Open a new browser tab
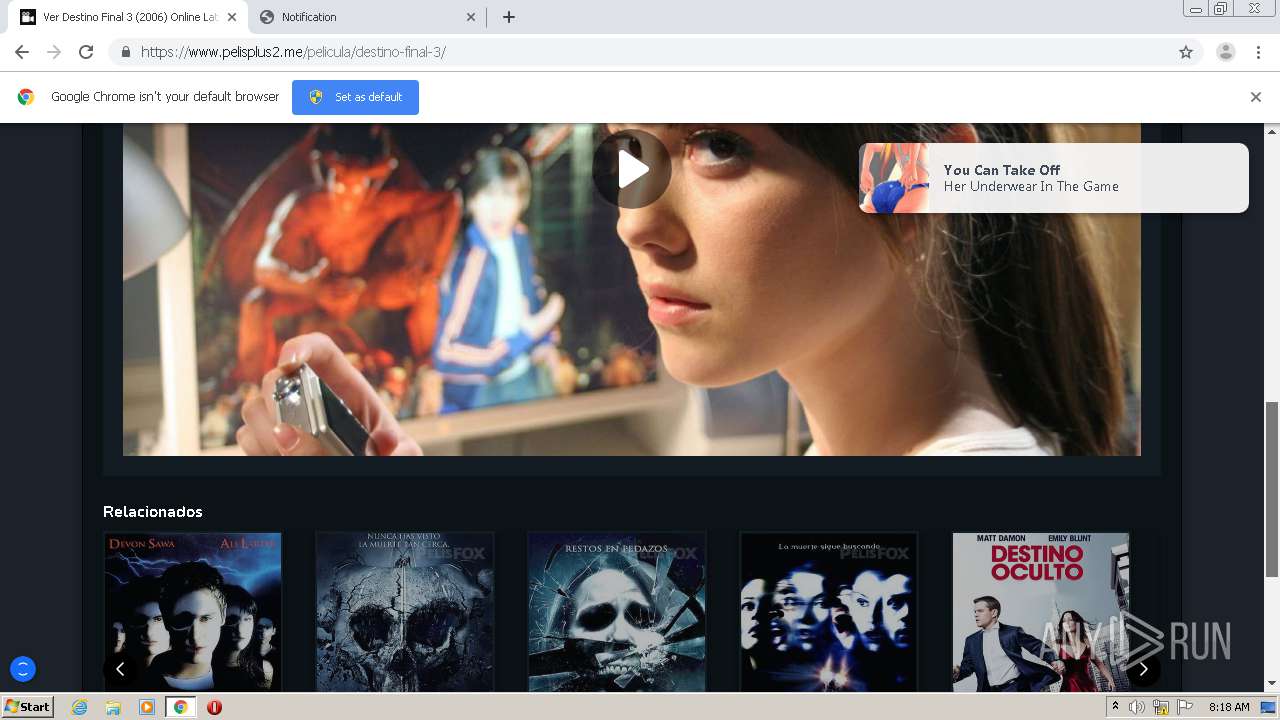 pyautogui.click(x=508, y=17)
